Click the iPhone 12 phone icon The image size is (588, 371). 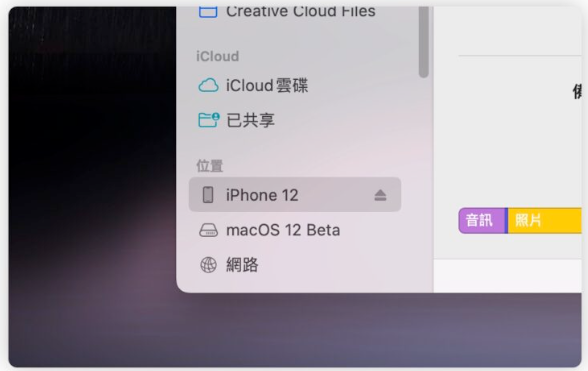coord(208,195)
